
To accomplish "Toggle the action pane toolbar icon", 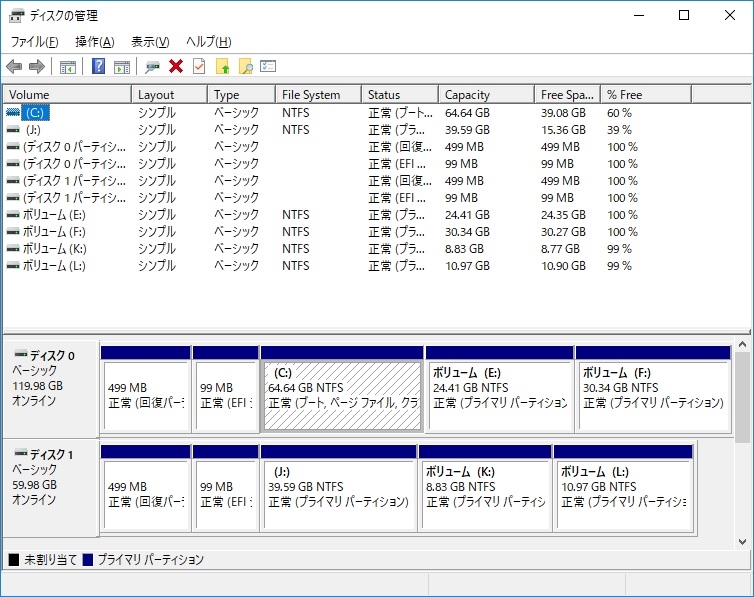I will pyautogui.click(x=122, y=67).
